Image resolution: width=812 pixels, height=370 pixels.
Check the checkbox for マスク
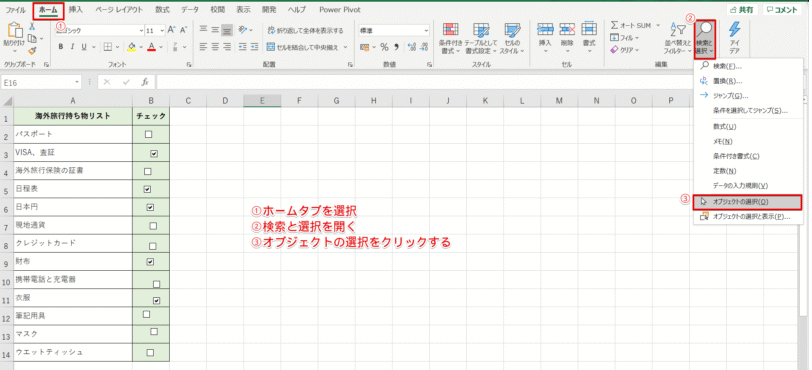(x=154, y=332)
